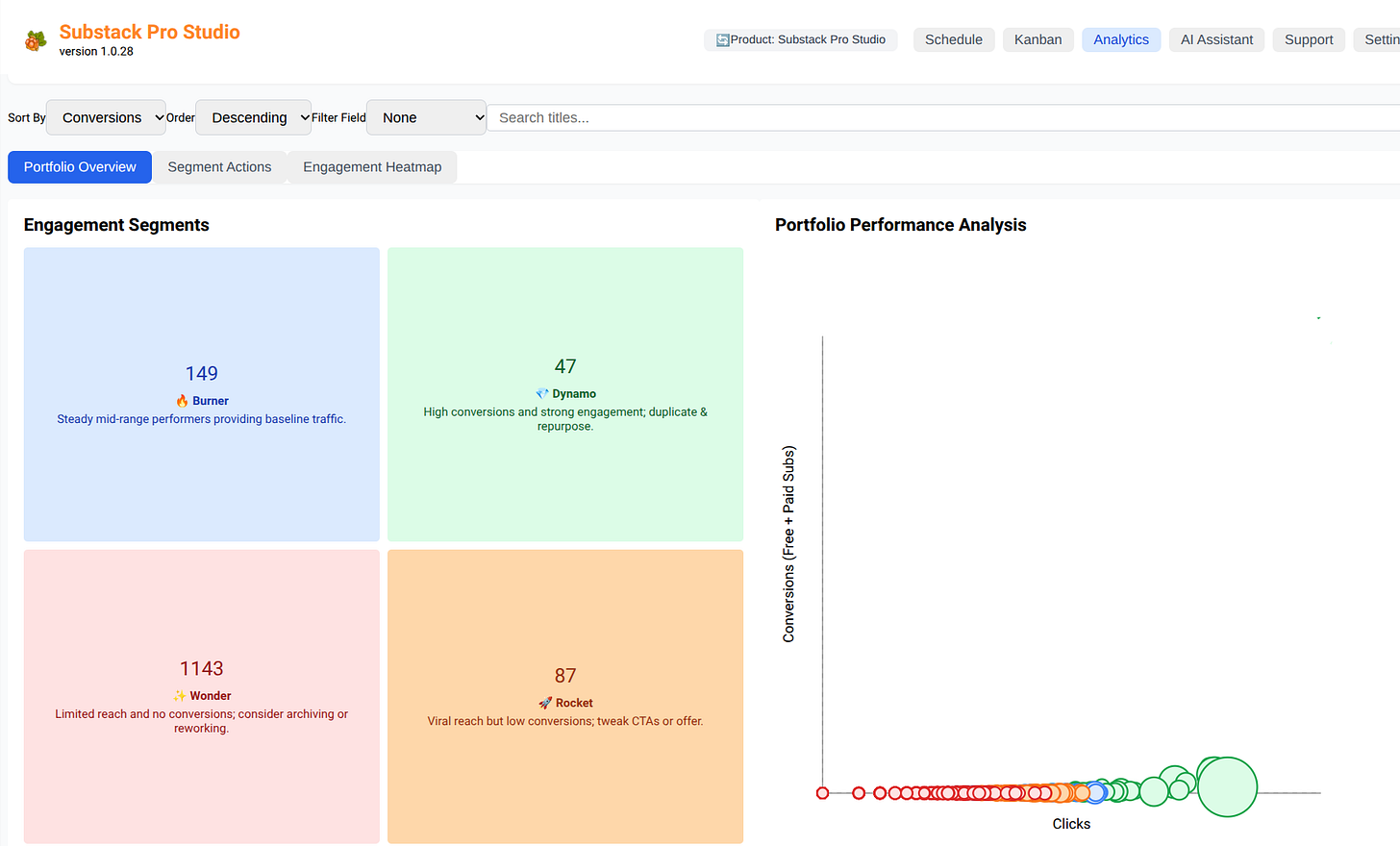The image size is (1400, 846).
Task: Open the Filter Field None dropdown
Action: (x=426, y=117)
